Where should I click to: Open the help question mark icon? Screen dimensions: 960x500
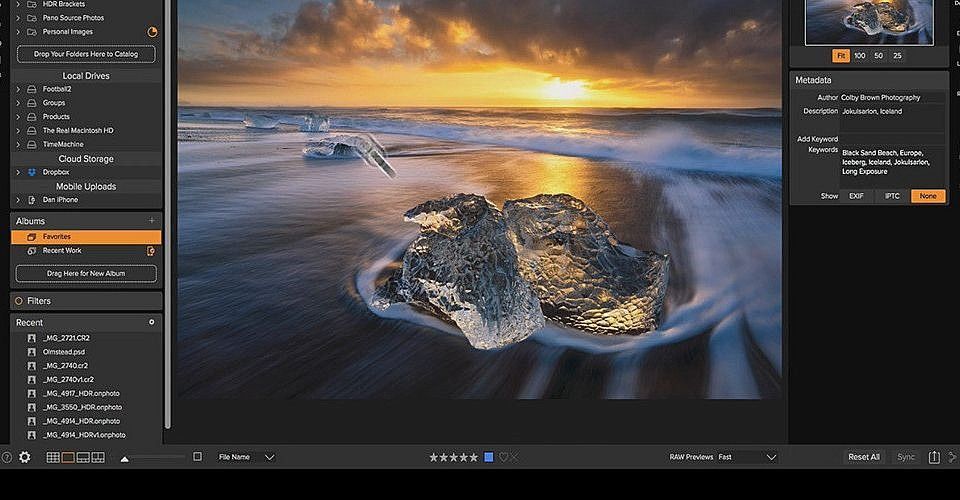click(6, 457)
